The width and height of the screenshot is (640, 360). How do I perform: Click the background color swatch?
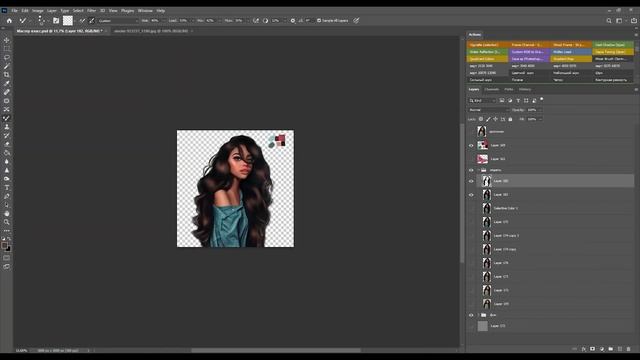pyautogui.click(x=9, y=249)
